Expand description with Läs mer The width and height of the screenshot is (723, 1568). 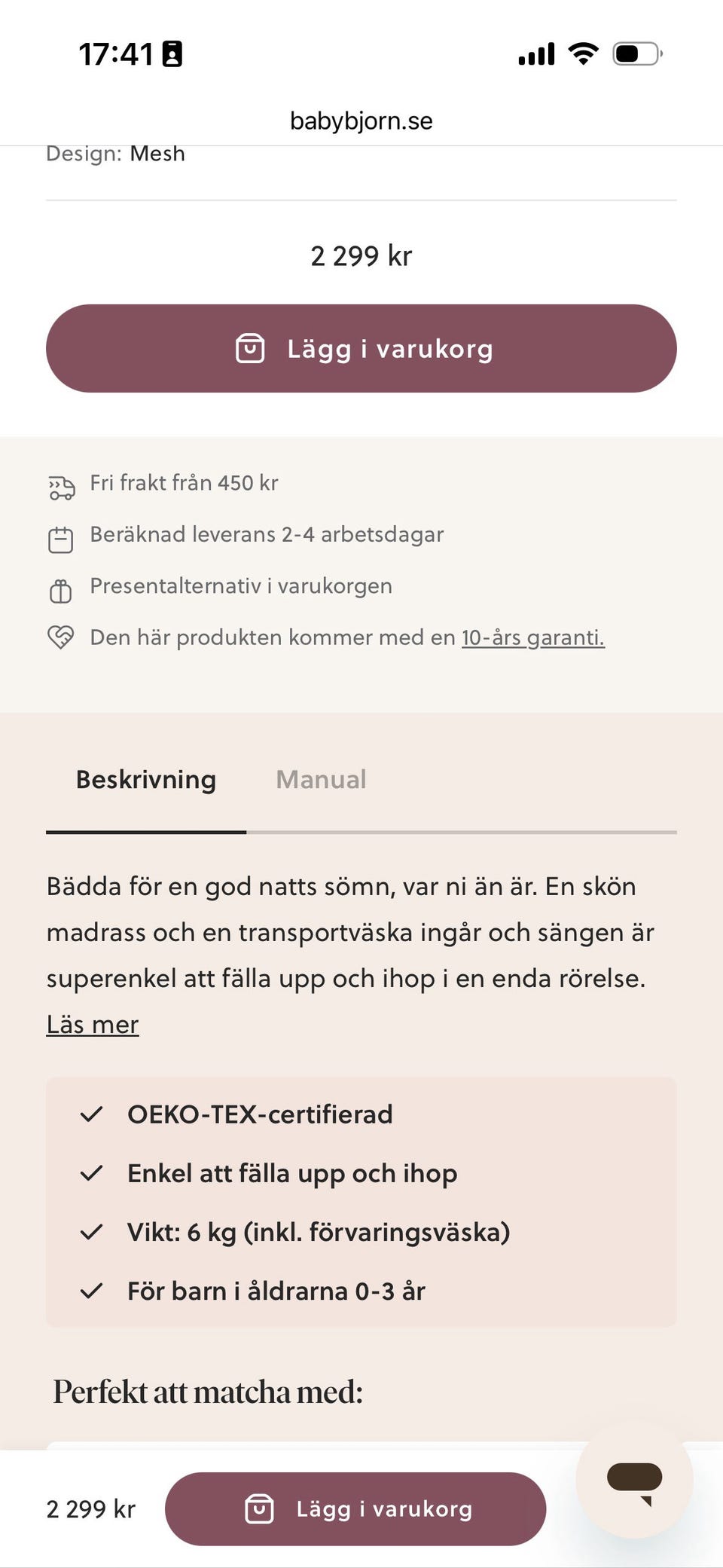[x=93, y=1025]
